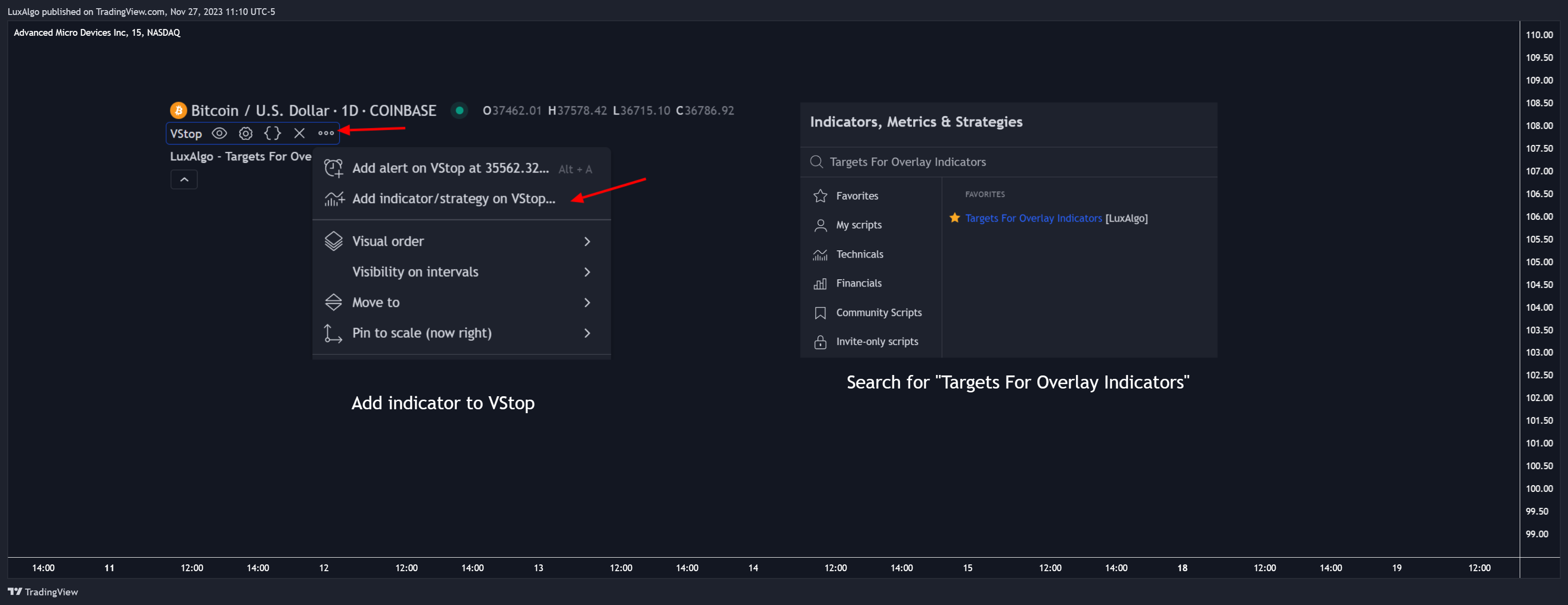Click the indicator search input field
Viewport: 1568px width, 605px height.
click(1010, 162)
